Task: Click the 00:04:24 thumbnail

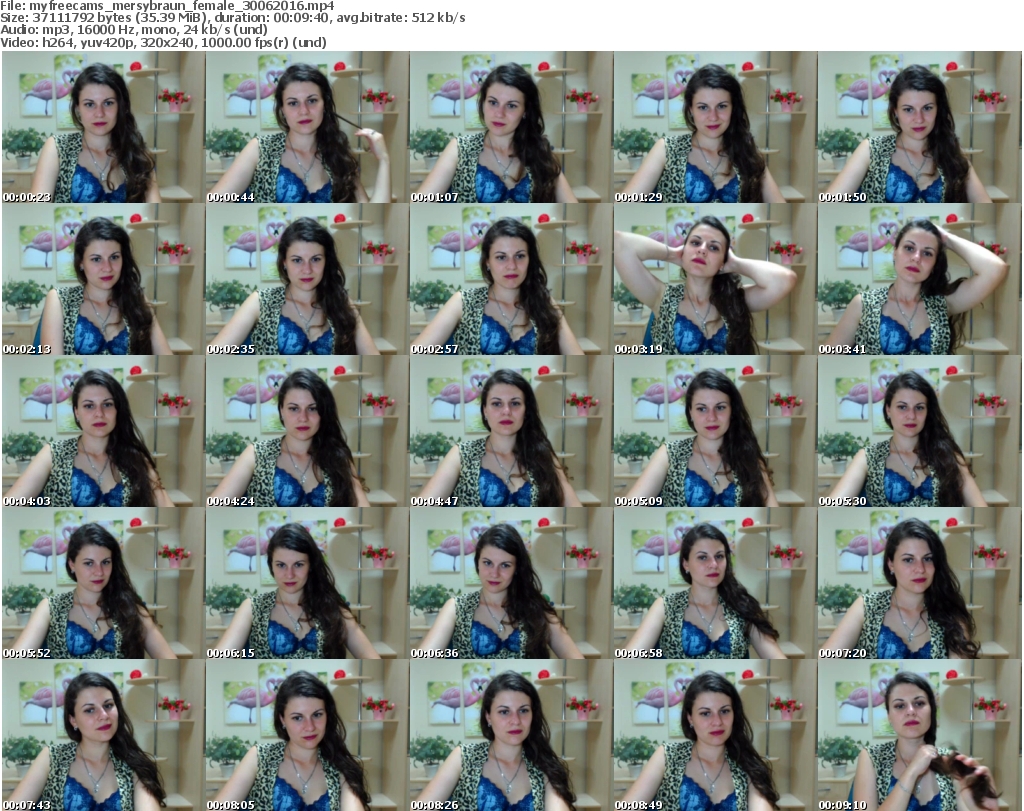Action: (x=307, y=431)
